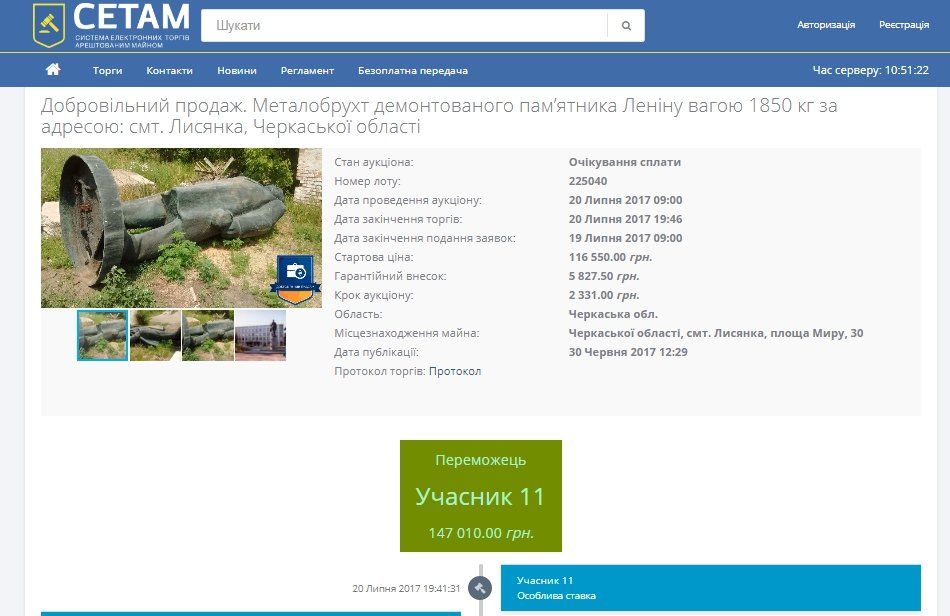Click the Реєстрація link
This screenshot has height=616, width=950.
tap(903, 24)
